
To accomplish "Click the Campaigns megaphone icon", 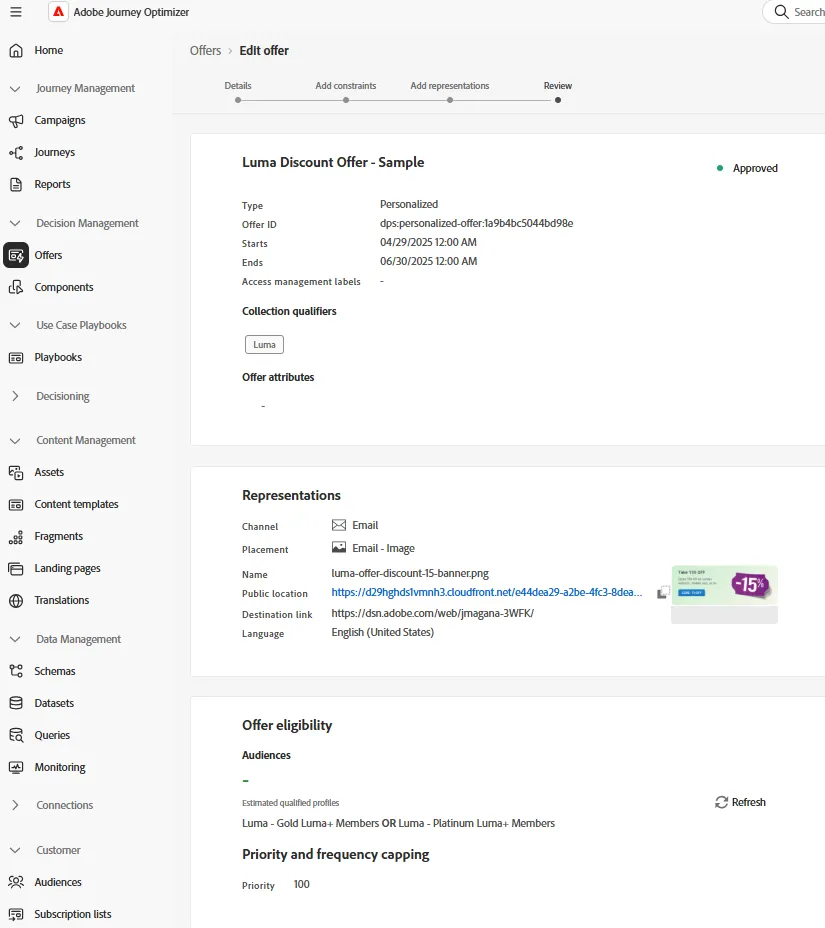I will click(x=16, y=121).
